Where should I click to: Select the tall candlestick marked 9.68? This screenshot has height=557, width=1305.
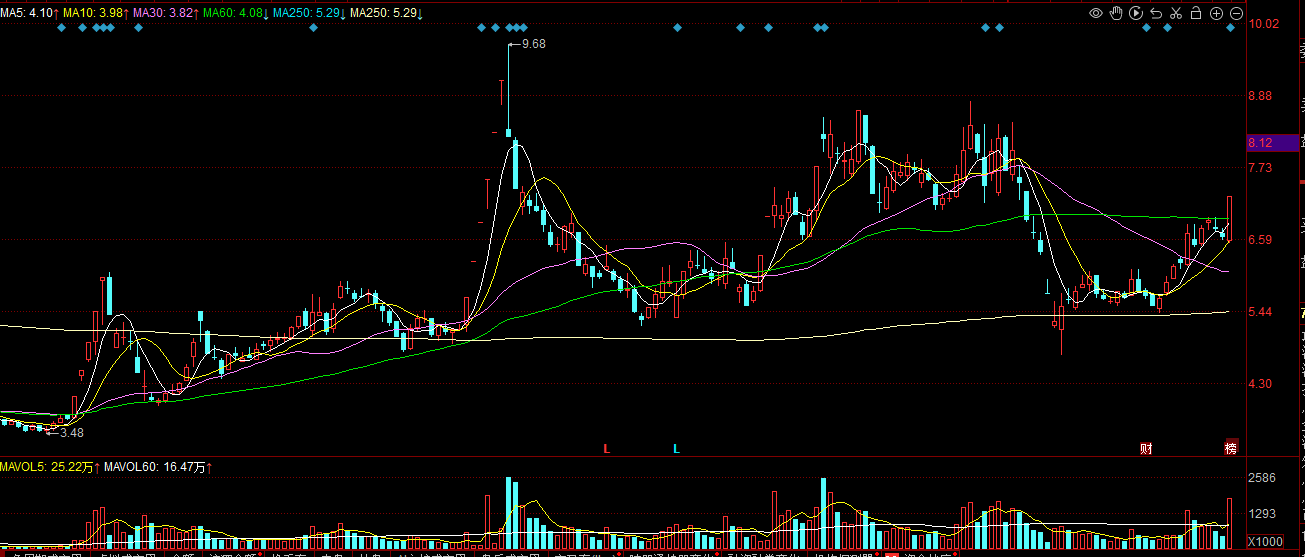(x=508, y=90)
